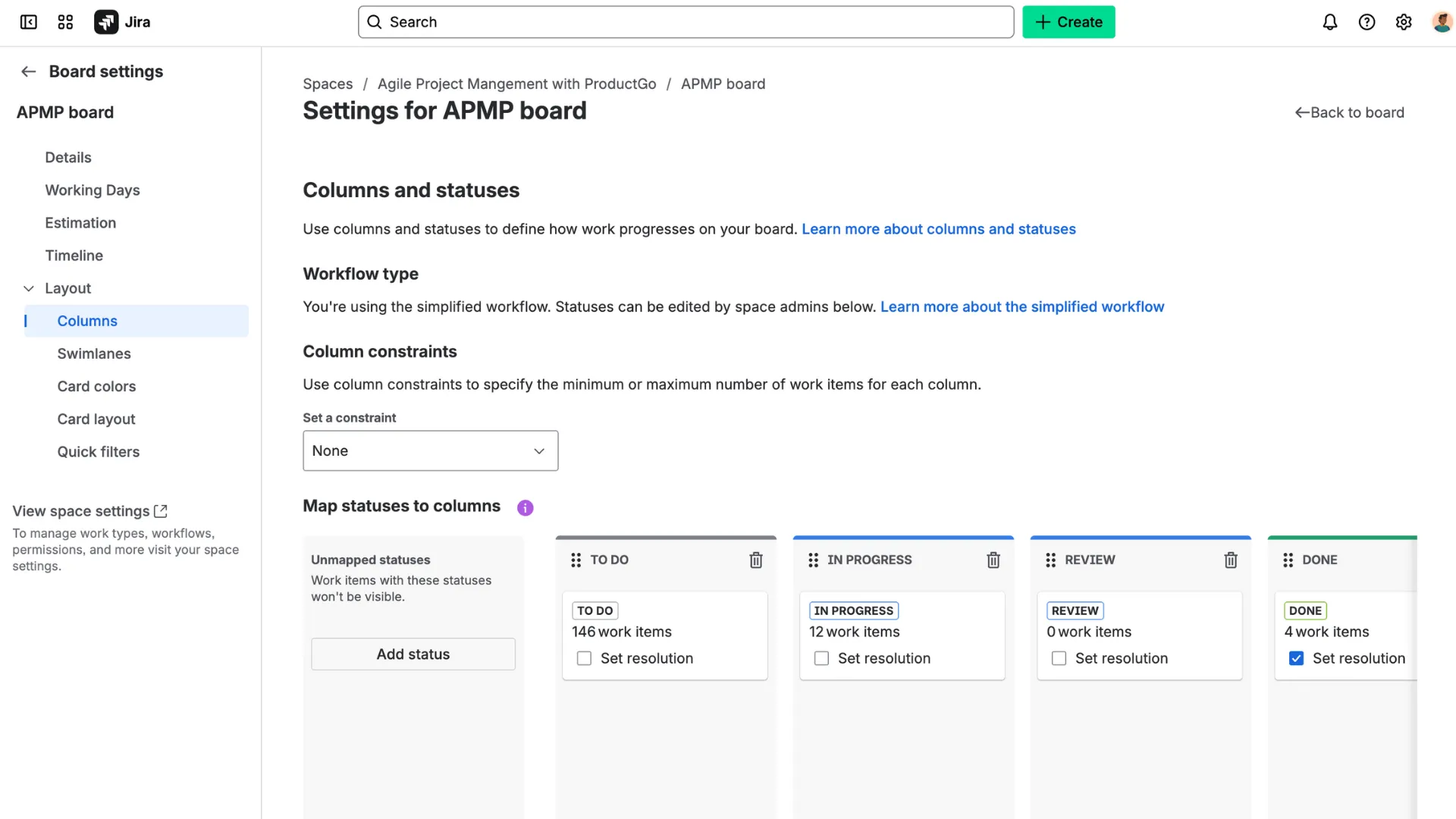Click the user profile avatar
The image size is (1456, 819).
(1442, 22)
